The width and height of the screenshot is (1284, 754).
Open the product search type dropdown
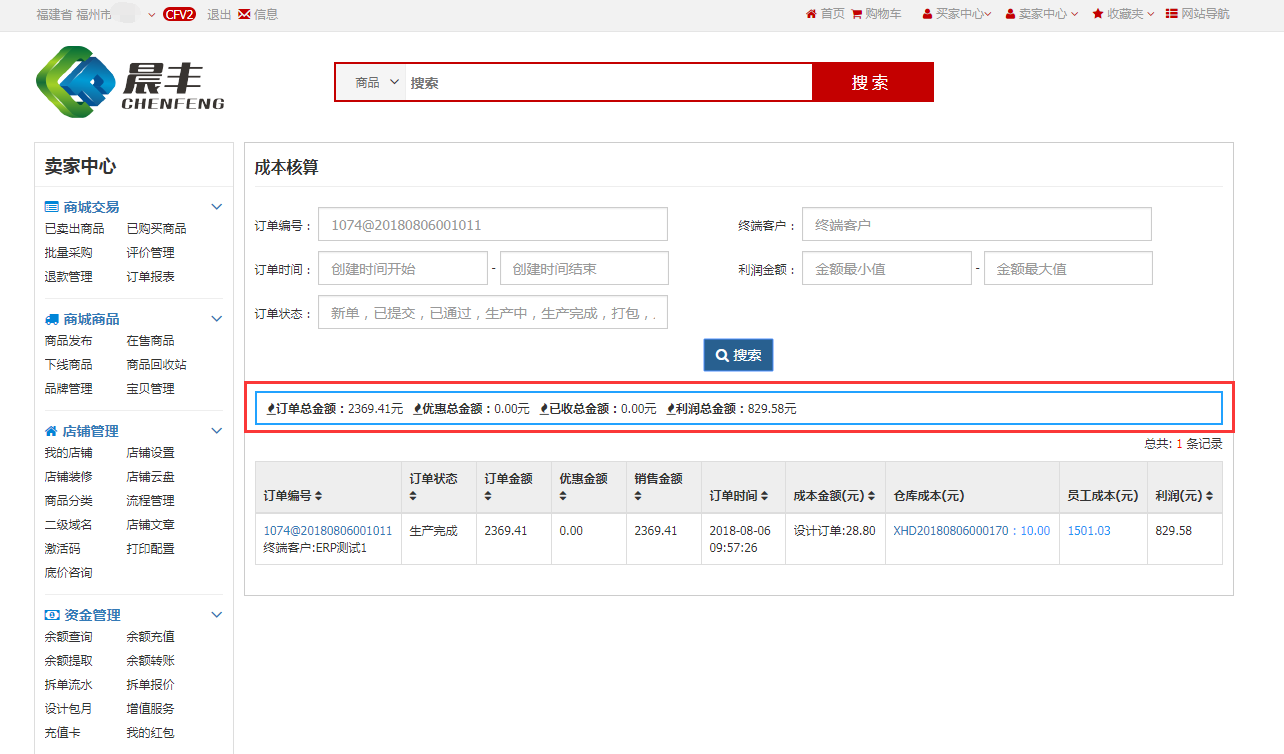pos(377,83)
